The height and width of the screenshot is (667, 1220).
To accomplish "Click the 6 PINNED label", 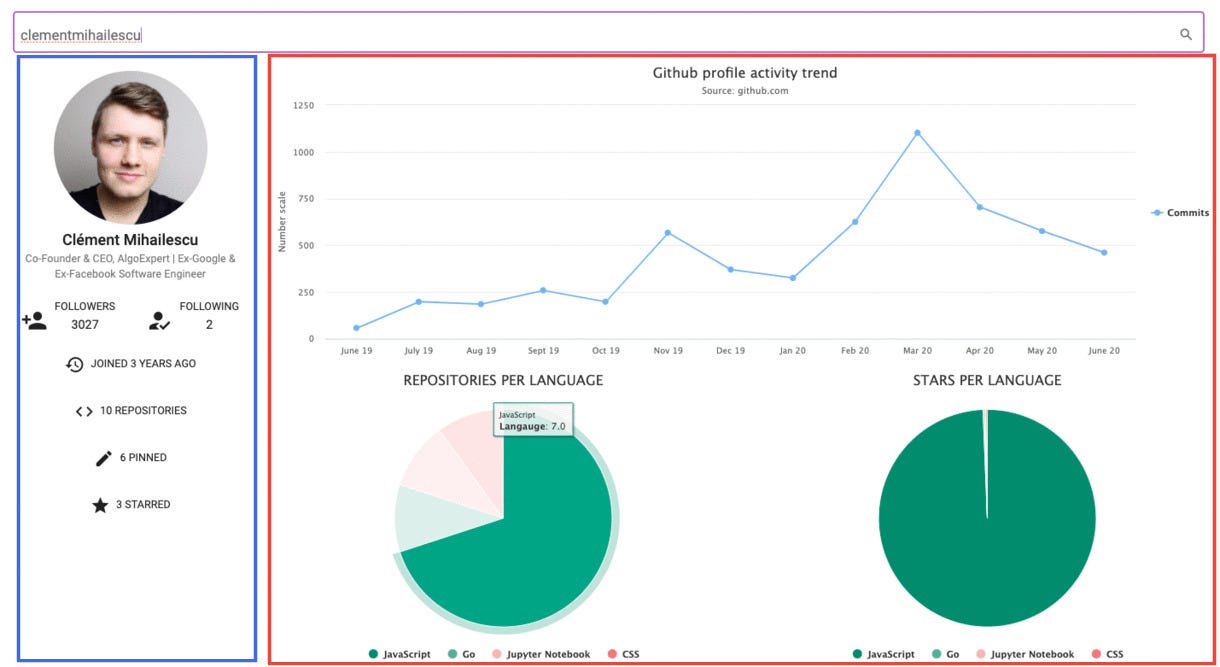I will coord(142,457).
